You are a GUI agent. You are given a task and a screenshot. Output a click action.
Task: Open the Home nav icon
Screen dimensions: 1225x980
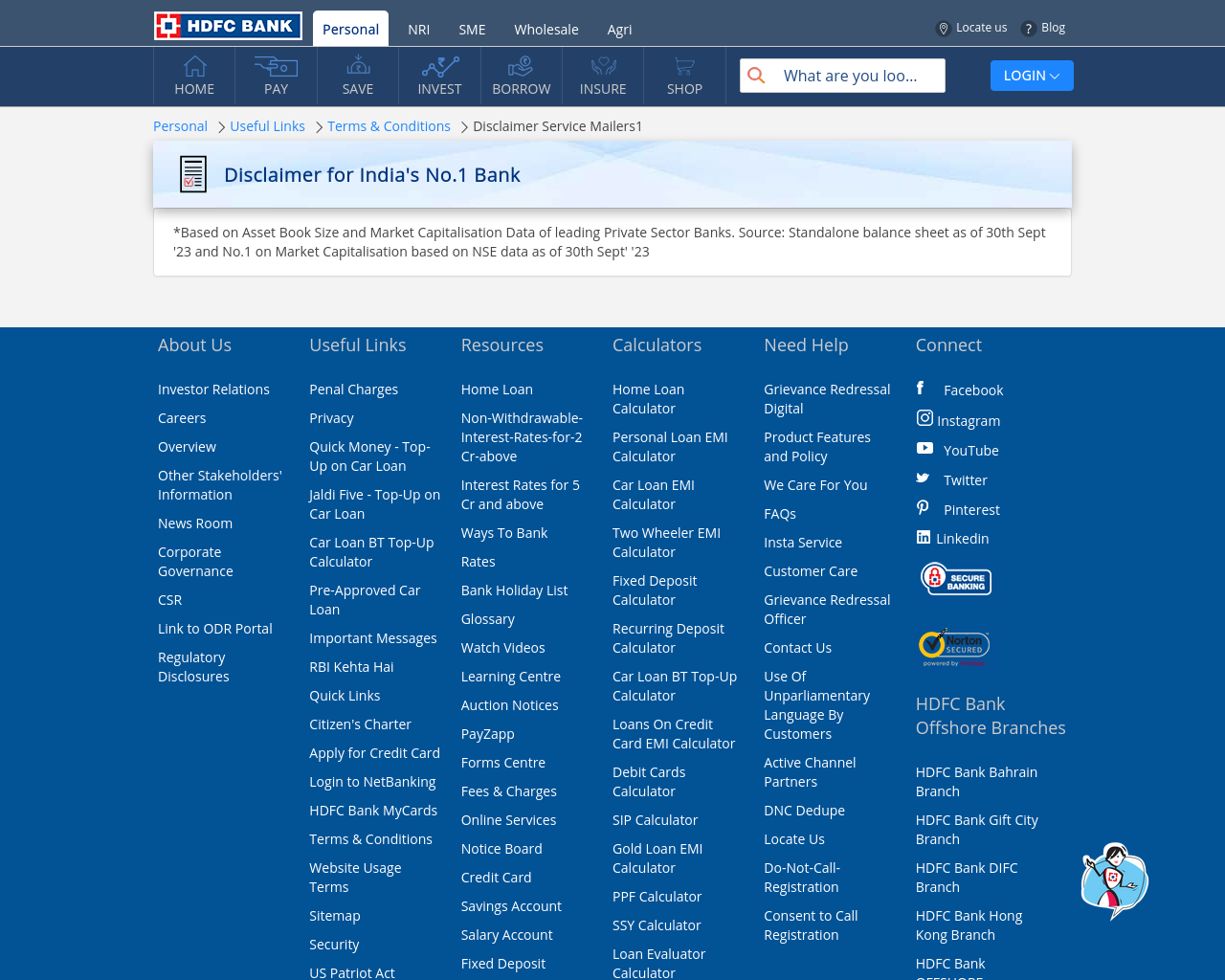tap(194, 66)
